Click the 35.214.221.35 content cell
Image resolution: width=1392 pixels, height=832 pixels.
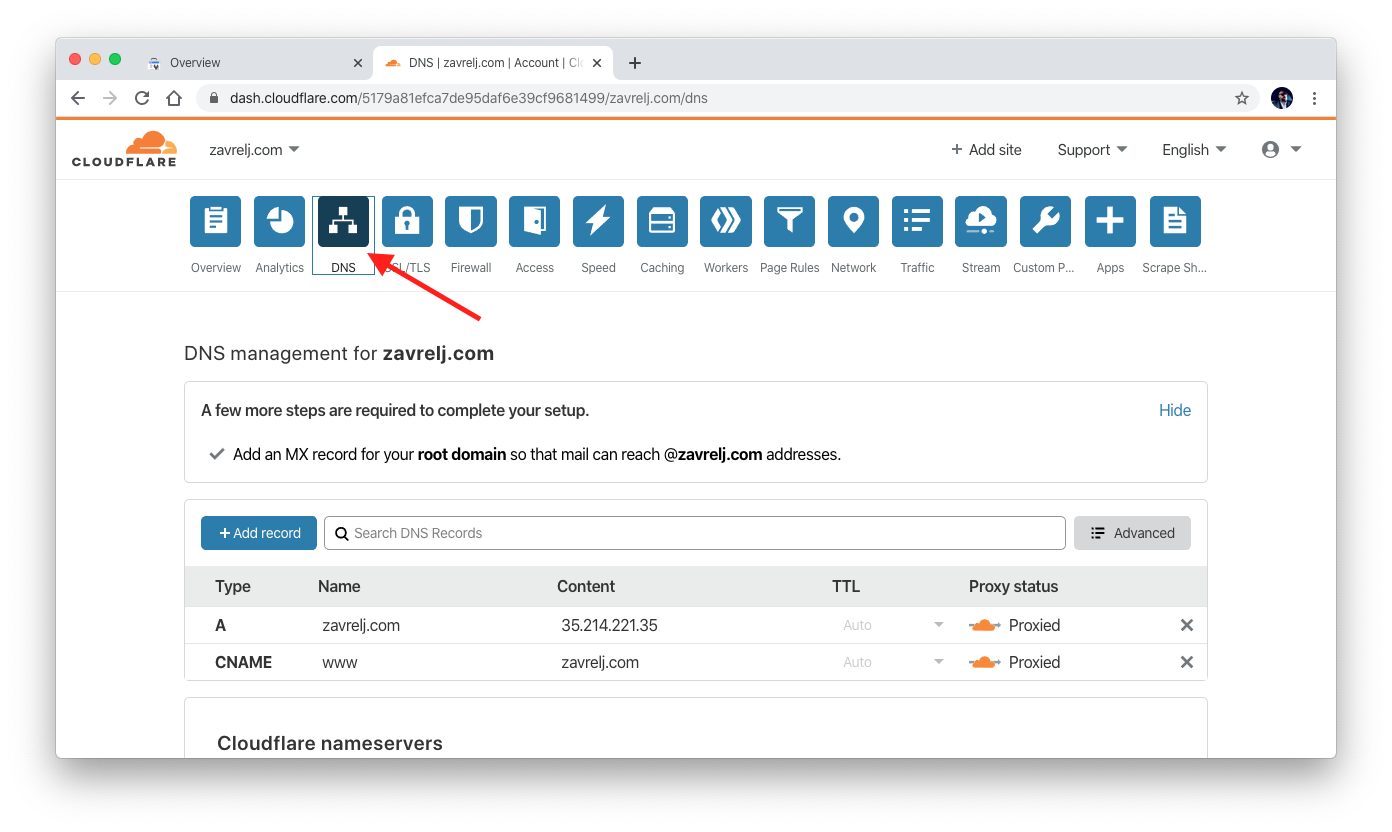(x=609, y=625)
